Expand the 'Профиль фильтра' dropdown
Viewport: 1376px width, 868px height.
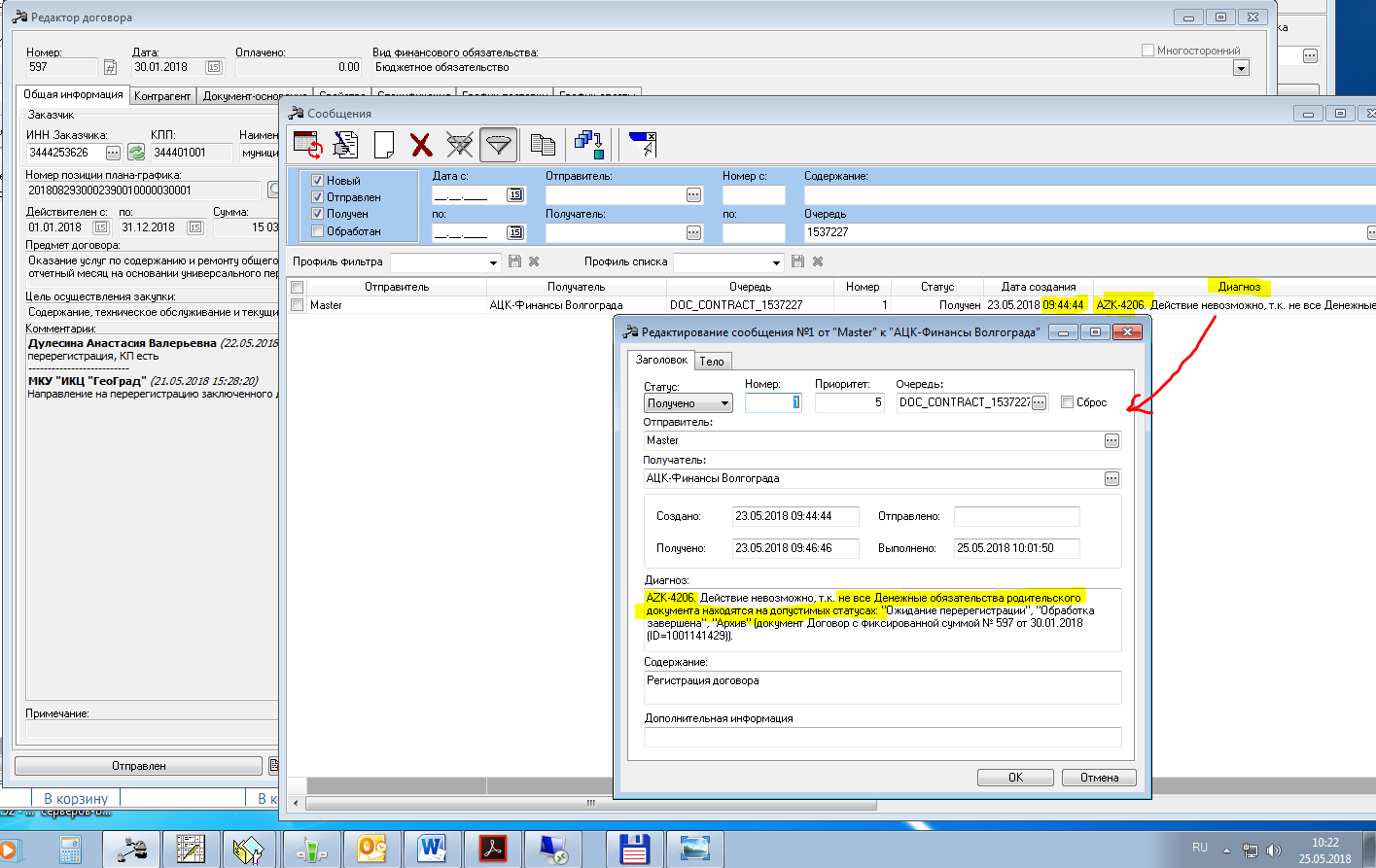493,262
